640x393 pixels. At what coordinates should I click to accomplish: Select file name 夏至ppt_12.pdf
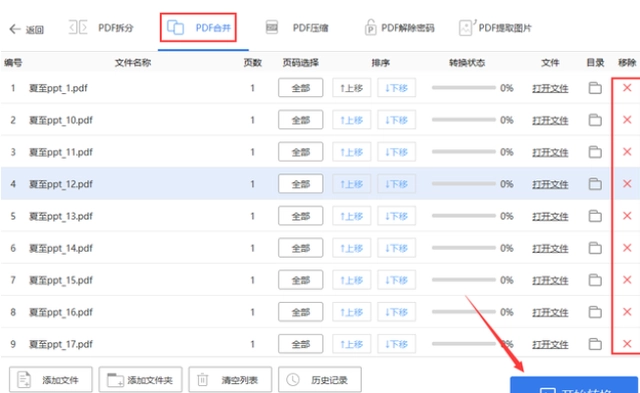click(x=61, y=184)
